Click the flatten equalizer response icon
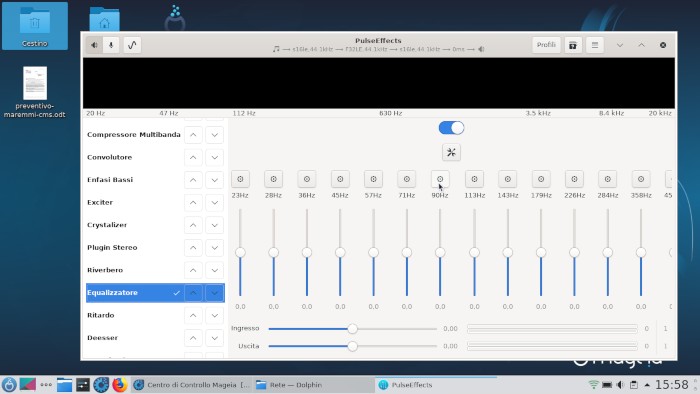Screen dimensions: 700x394 (x=451, y=153)
